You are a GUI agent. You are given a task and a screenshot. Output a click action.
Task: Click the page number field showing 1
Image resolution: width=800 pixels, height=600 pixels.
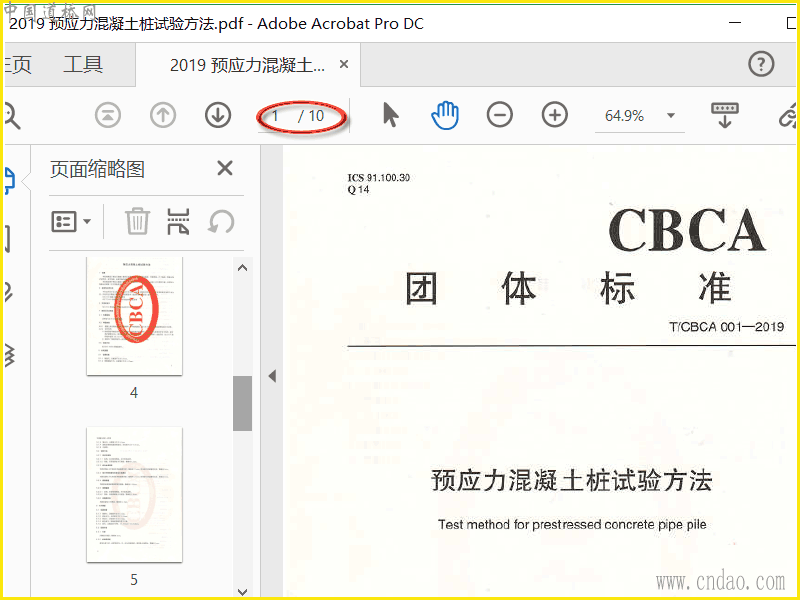[276, 116]
